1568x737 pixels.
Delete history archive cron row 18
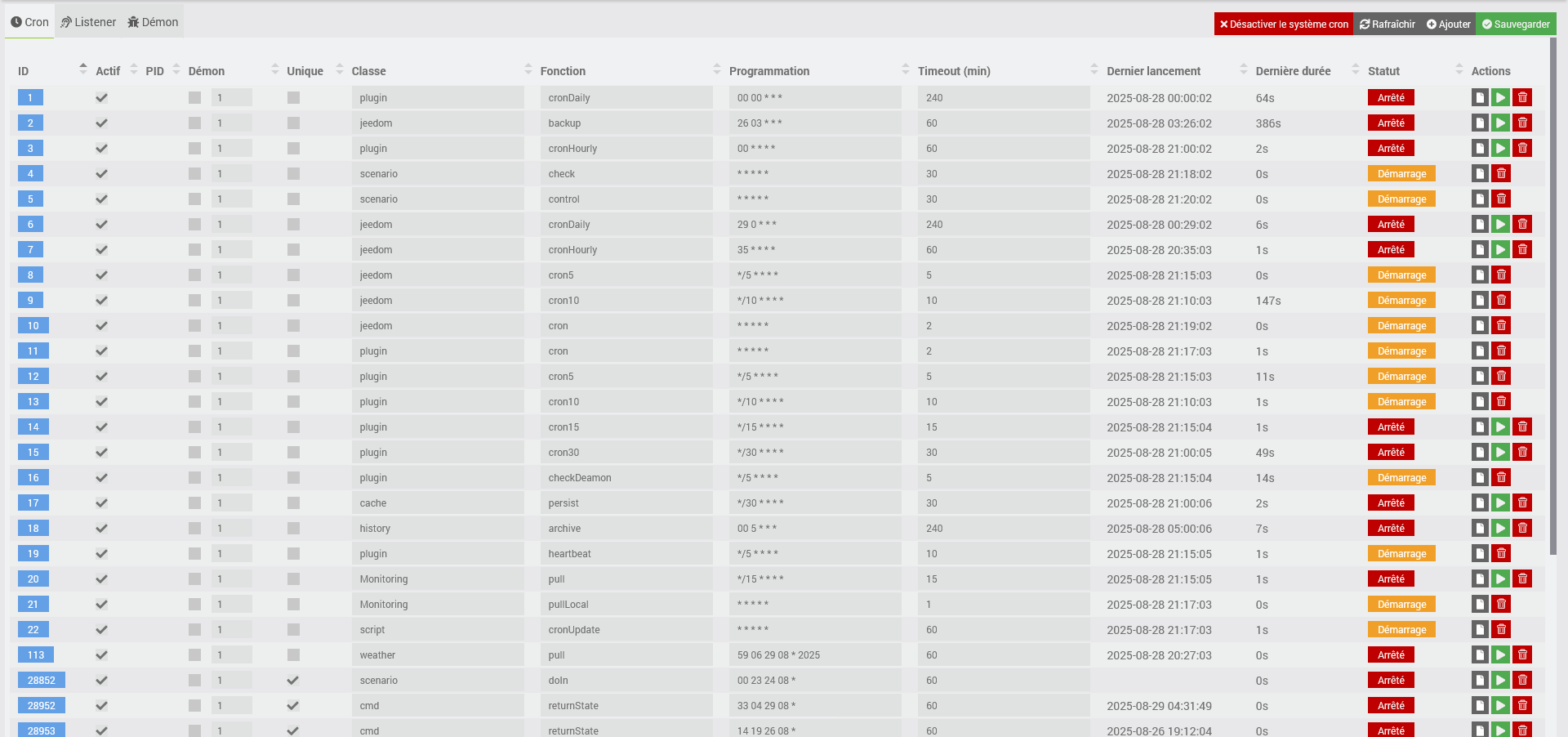pos(1522,529)
